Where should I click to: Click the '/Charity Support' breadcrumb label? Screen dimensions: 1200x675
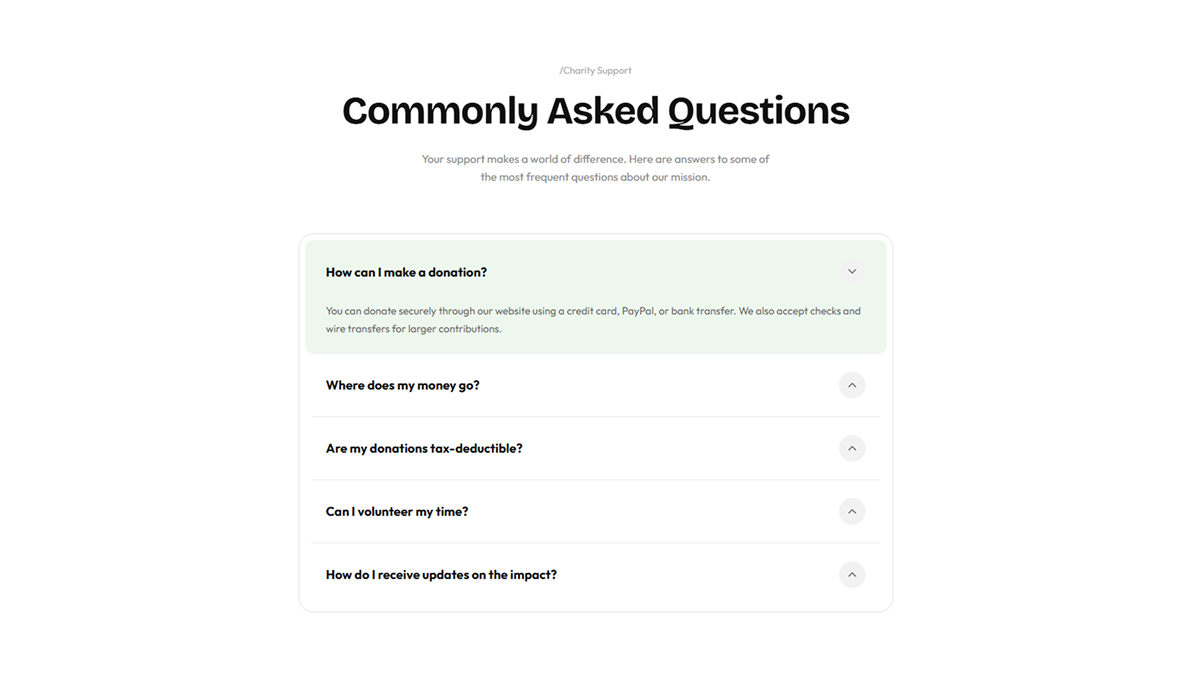tap(595, 70)
